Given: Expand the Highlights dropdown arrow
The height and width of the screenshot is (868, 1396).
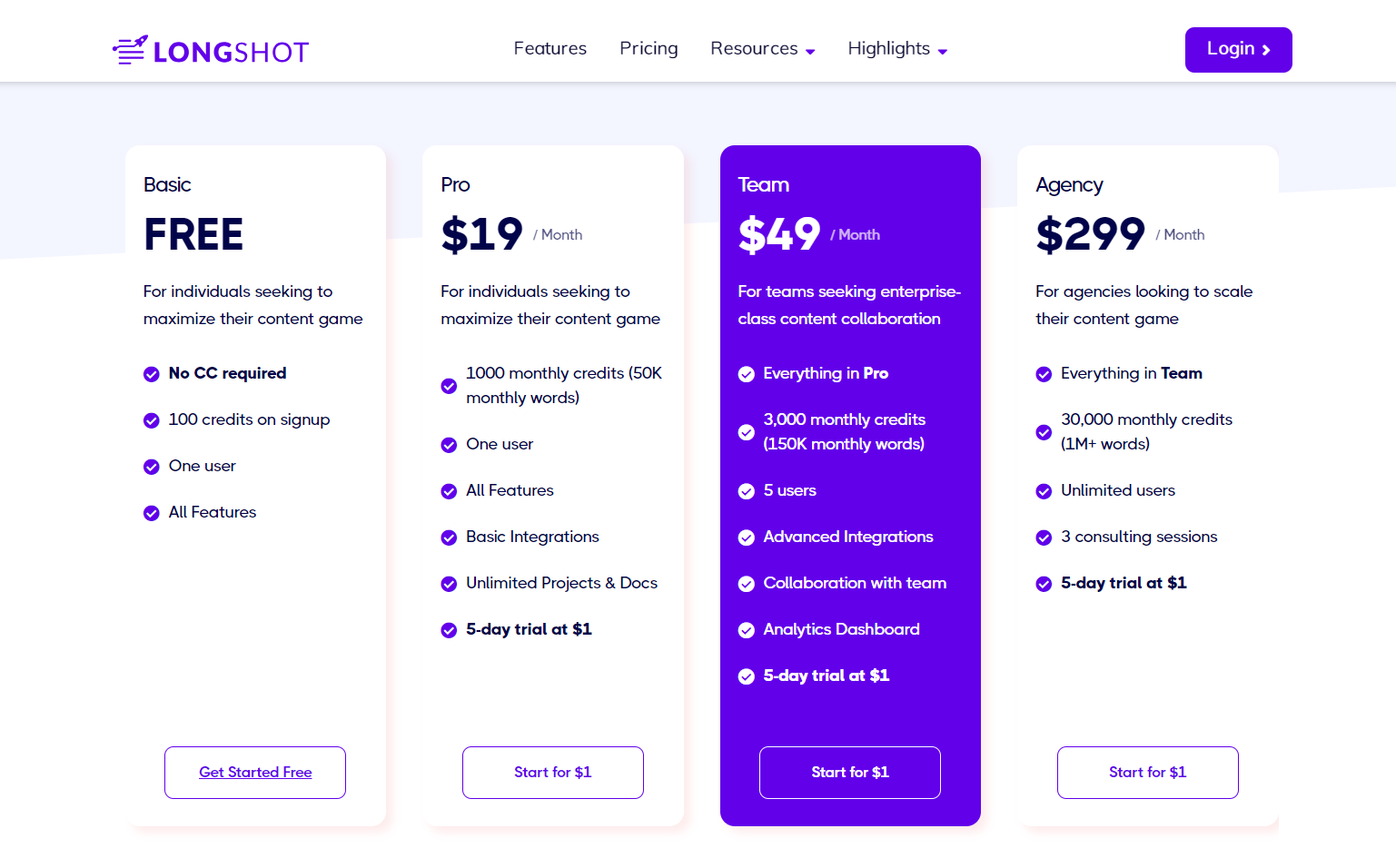Looking at the screenshot, I should (x=943, y=52).
